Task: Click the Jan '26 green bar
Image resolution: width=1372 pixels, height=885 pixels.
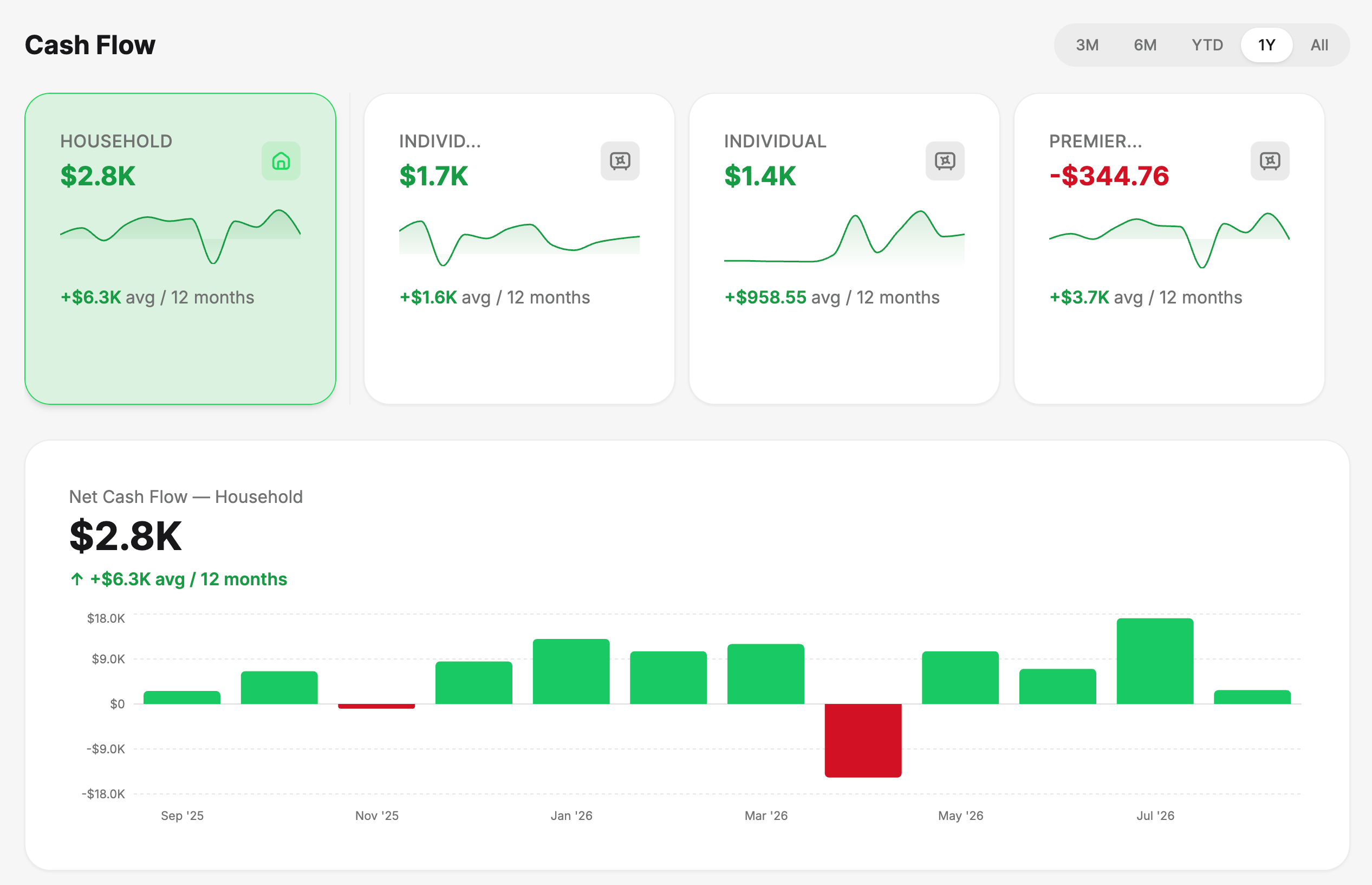Action: 571,671
